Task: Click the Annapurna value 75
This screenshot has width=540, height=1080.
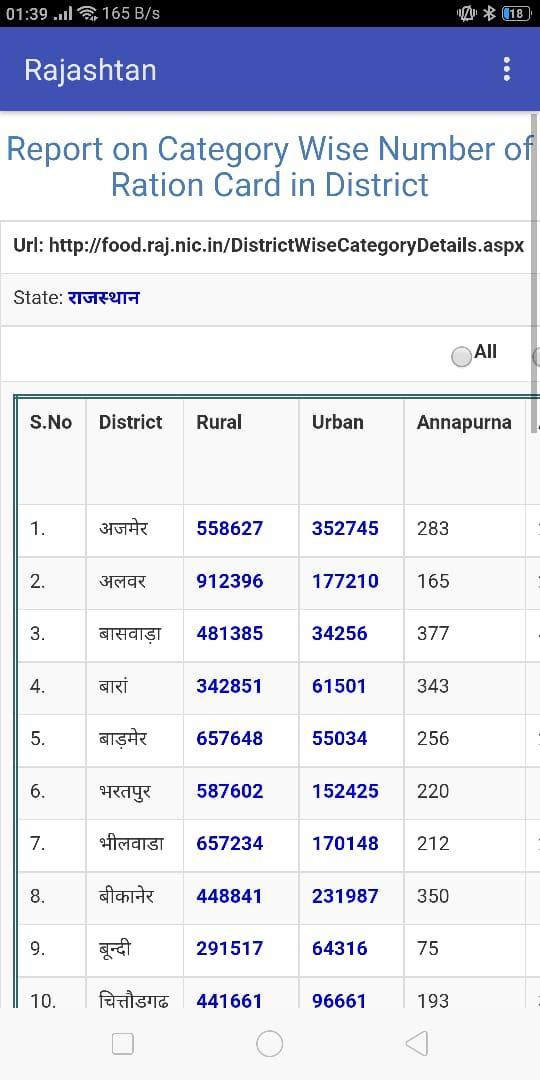Action: click(427, 948)
